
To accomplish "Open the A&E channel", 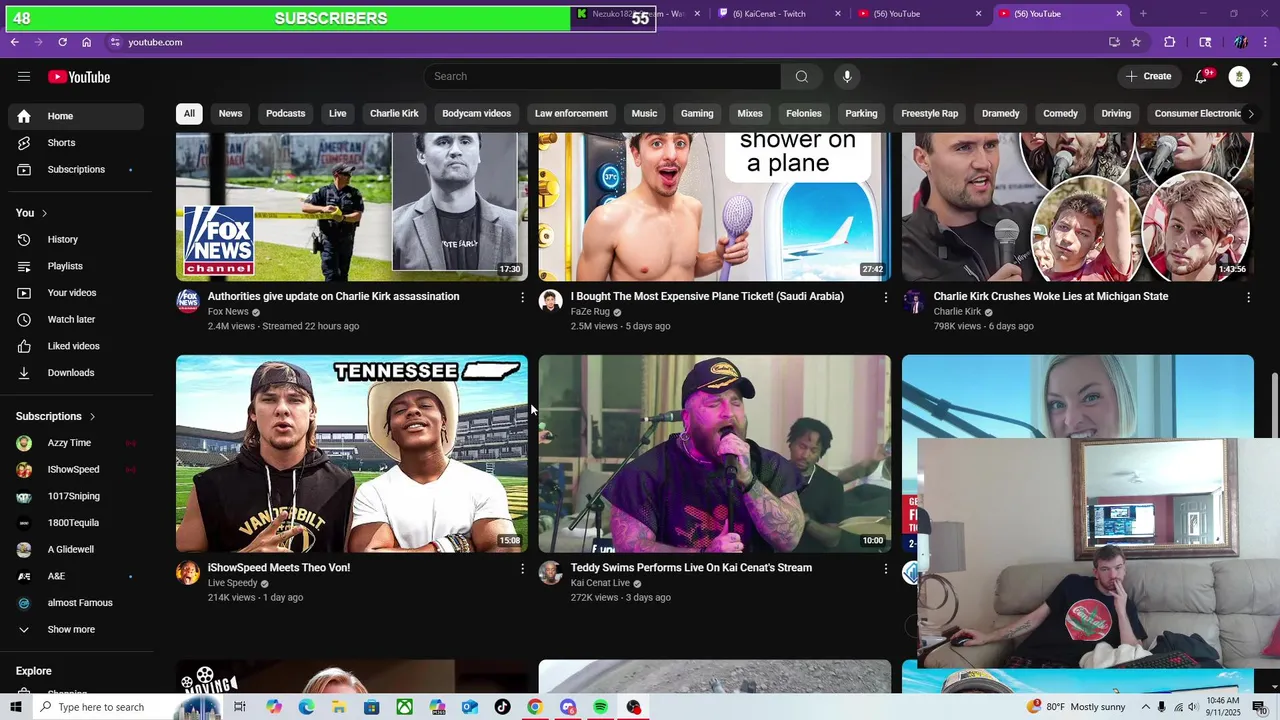I will click(x=76, y=576).
